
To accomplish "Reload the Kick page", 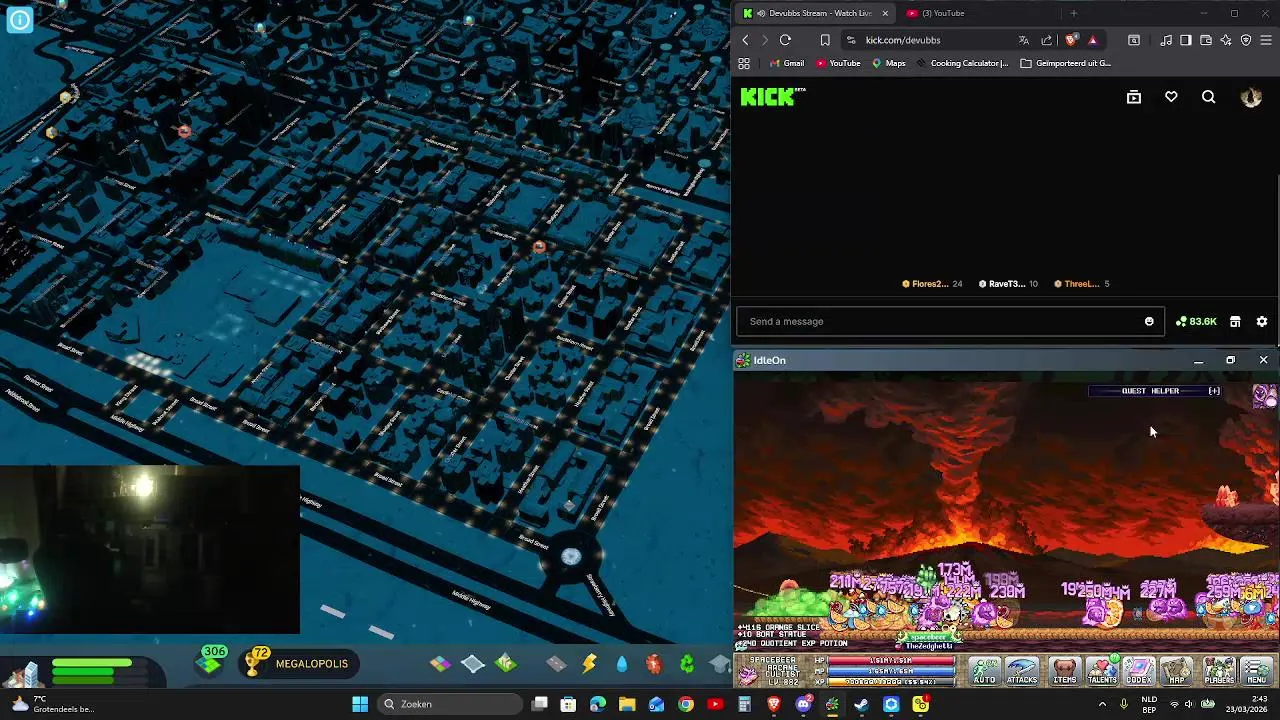I will tap(785, 40).
